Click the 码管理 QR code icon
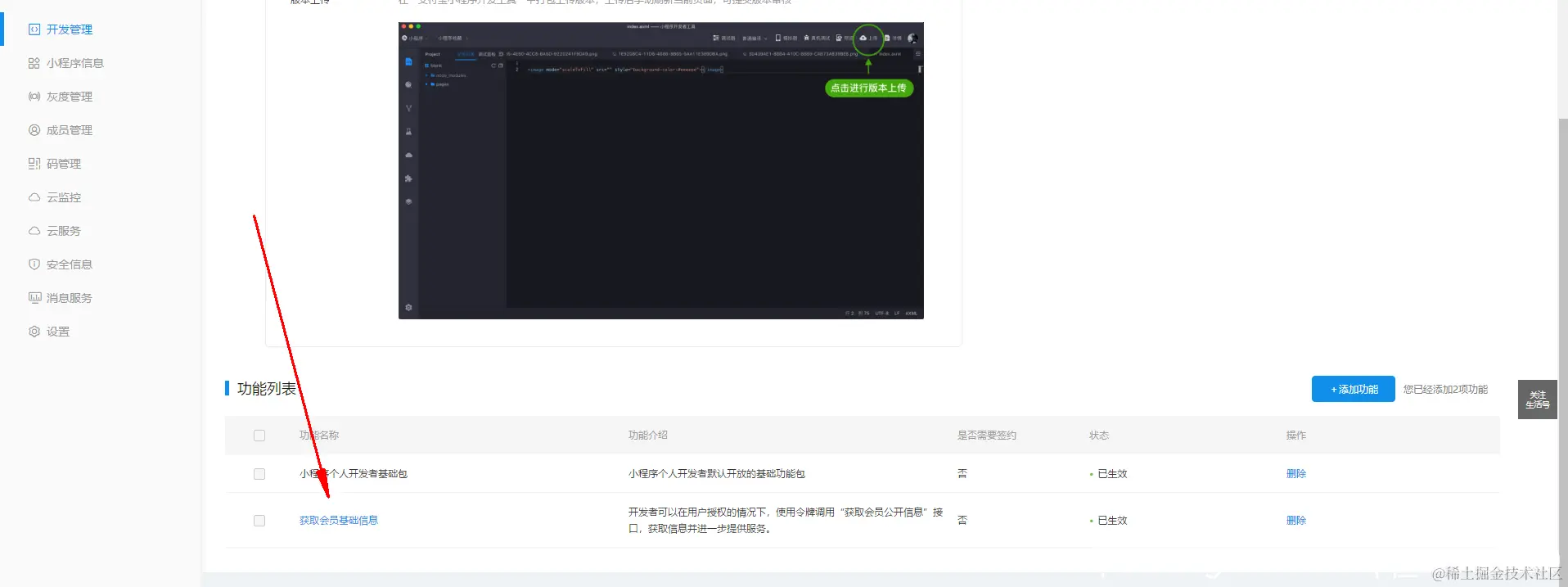The width and height of the screenshot is (1568, 587). [x=34, y=164]
